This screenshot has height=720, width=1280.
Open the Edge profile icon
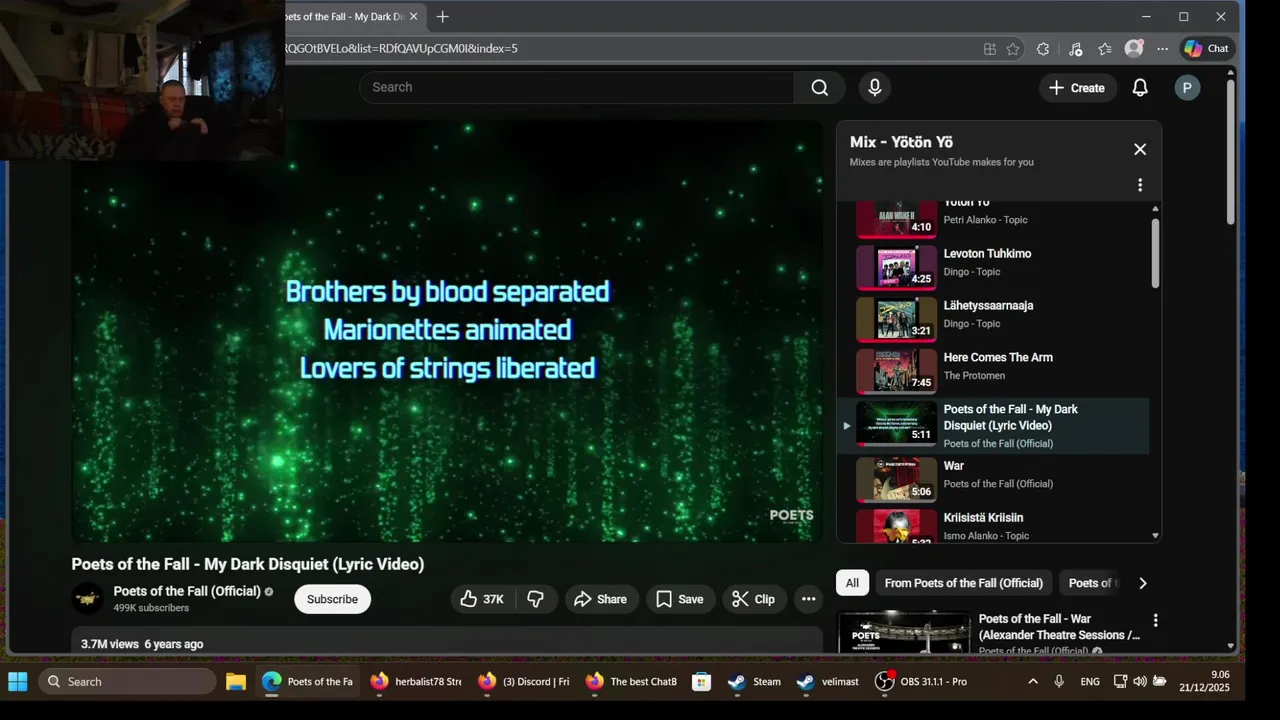[x=1134, y=48]
